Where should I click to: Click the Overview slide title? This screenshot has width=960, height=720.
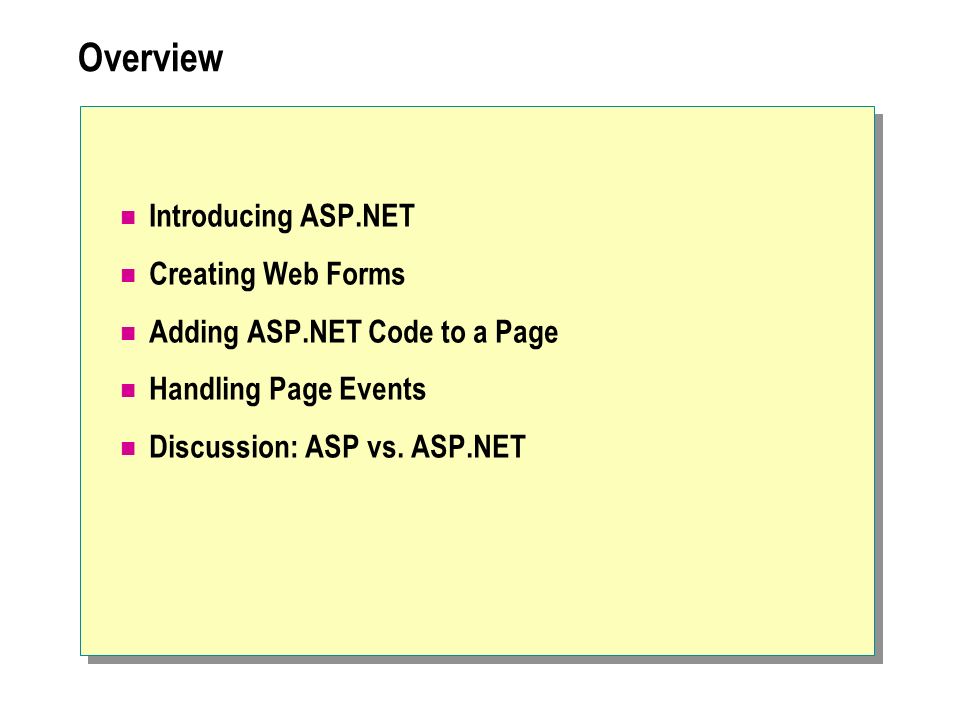151,58
